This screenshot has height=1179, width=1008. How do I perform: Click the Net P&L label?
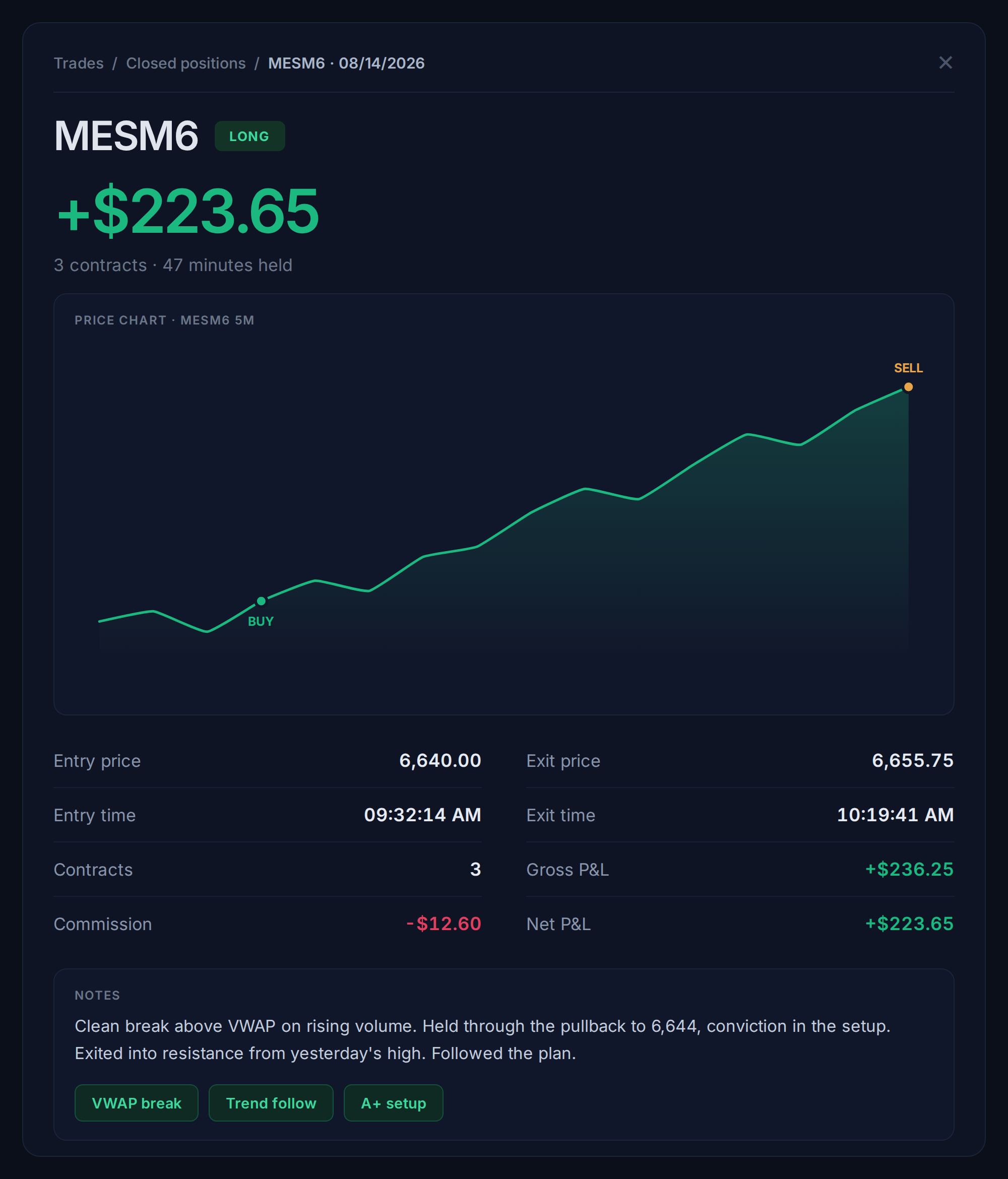click(558, 924)
